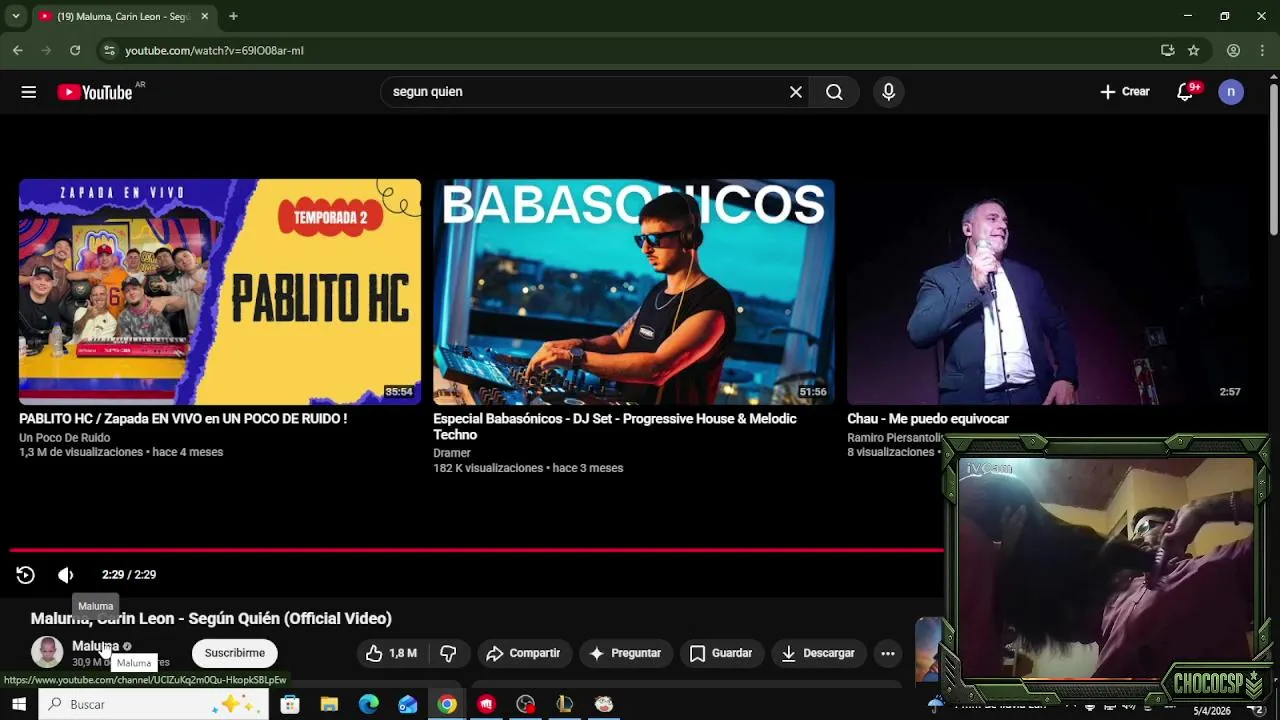Image resolution: width=1280 pixels, height=720 pixels.
Task: Play the Chau - Me puedo equivocar thumbnail
Action: point(1047,292)
